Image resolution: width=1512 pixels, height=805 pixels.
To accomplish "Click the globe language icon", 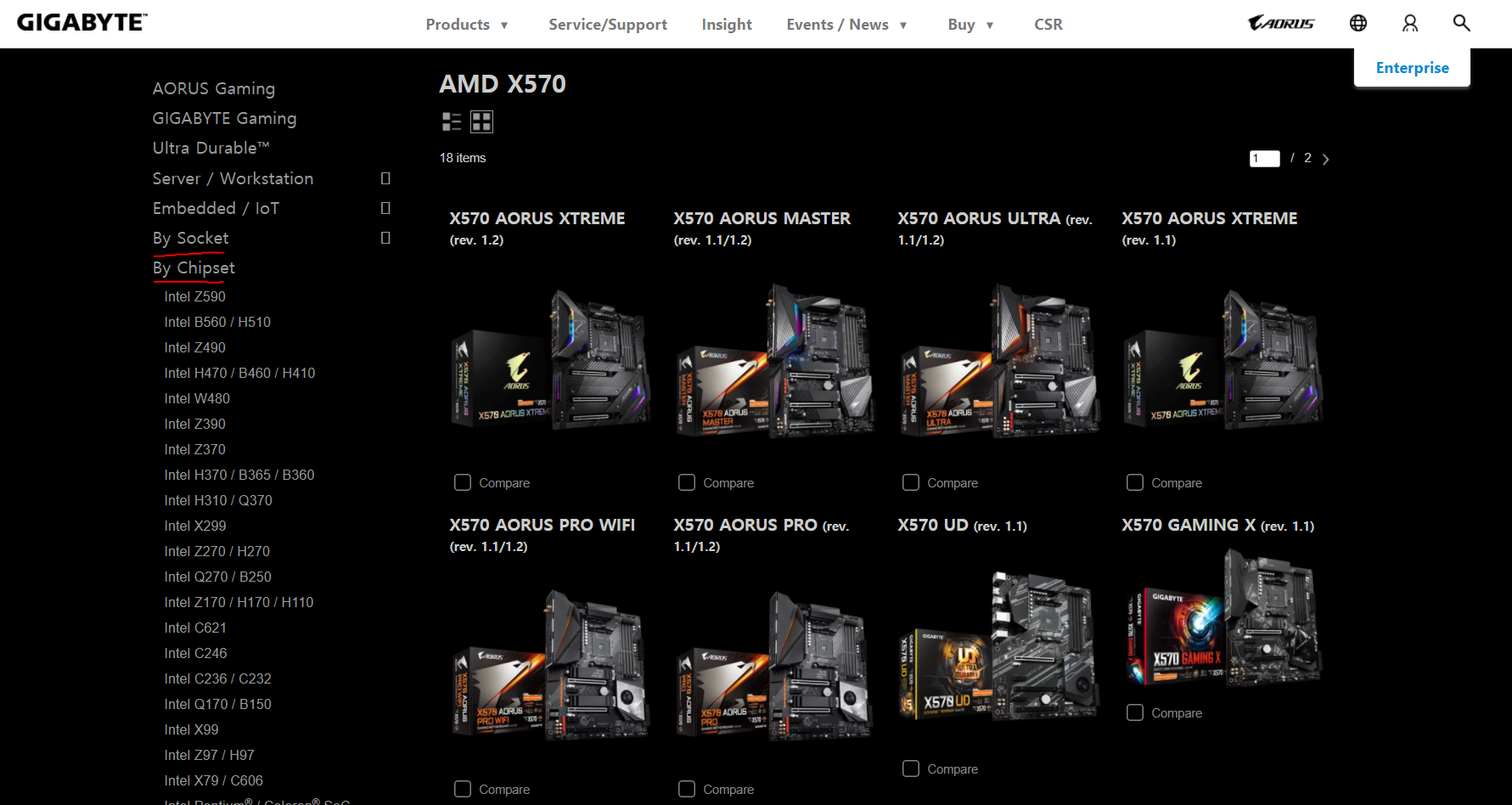I will click(x=1358, y=23).
